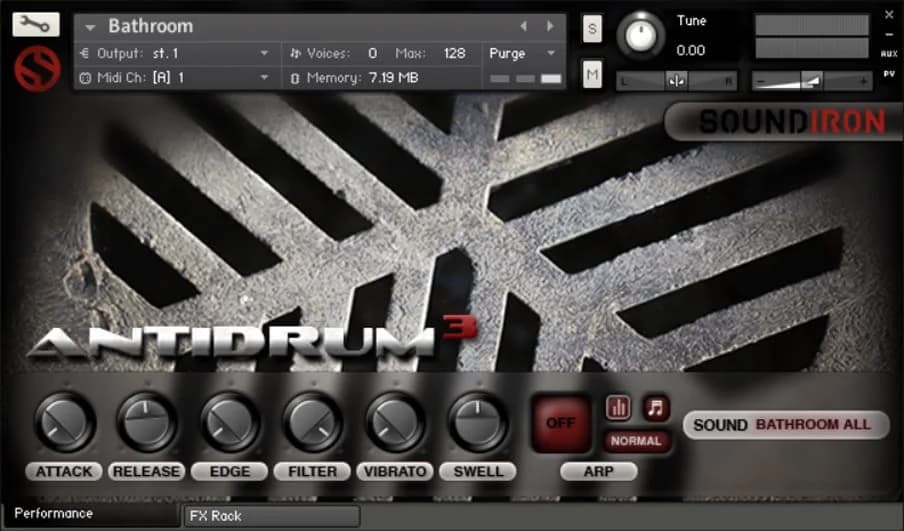Click the Voices count 0
The height and width of the screenshot is (531, 904).
pos(372,54)
